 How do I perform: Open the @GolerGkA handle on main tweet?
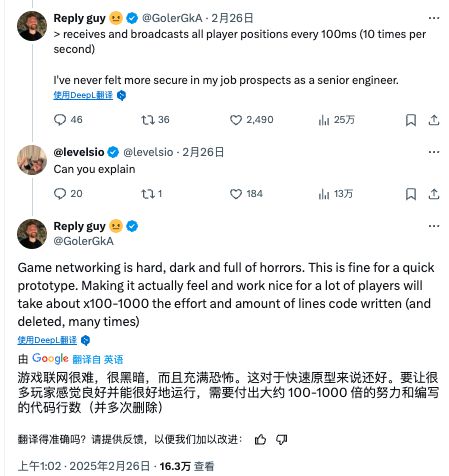tap(83, 241)
